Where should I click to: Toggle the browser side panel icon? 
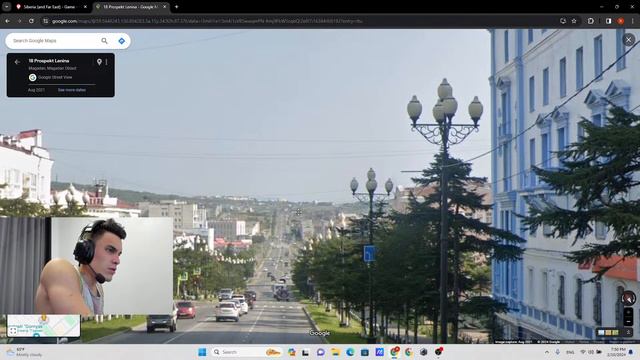click(609, 21)
